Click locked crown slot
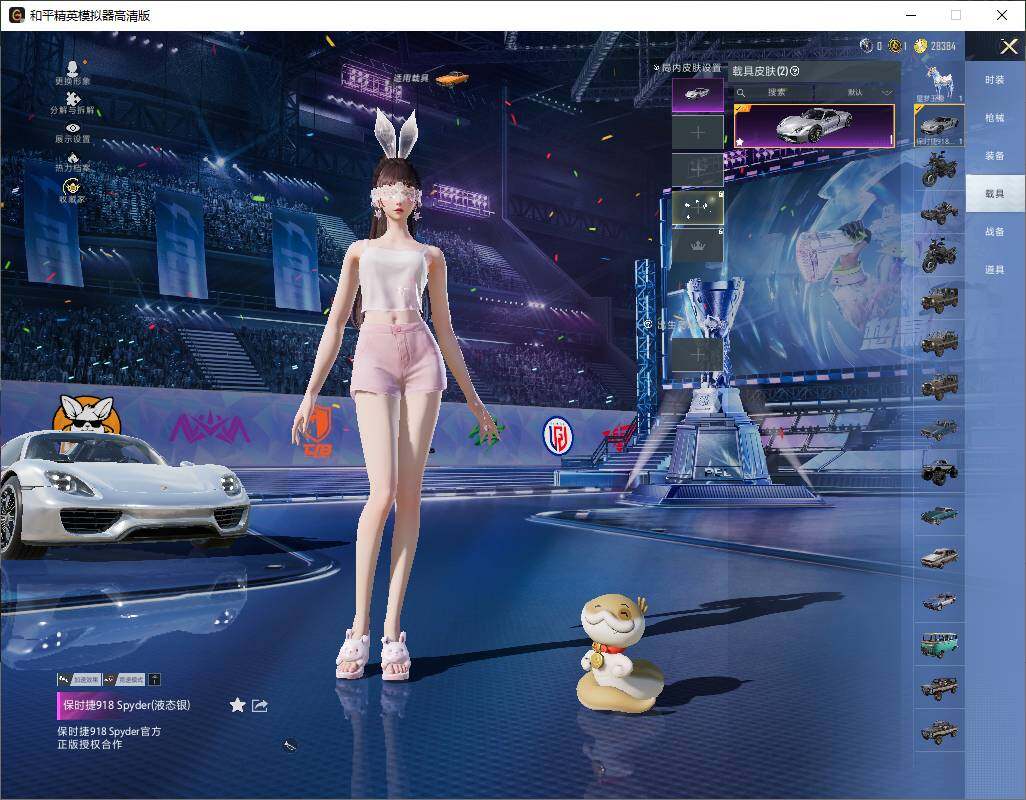This screenshot has height=800, width=1026. pos(698,245)
